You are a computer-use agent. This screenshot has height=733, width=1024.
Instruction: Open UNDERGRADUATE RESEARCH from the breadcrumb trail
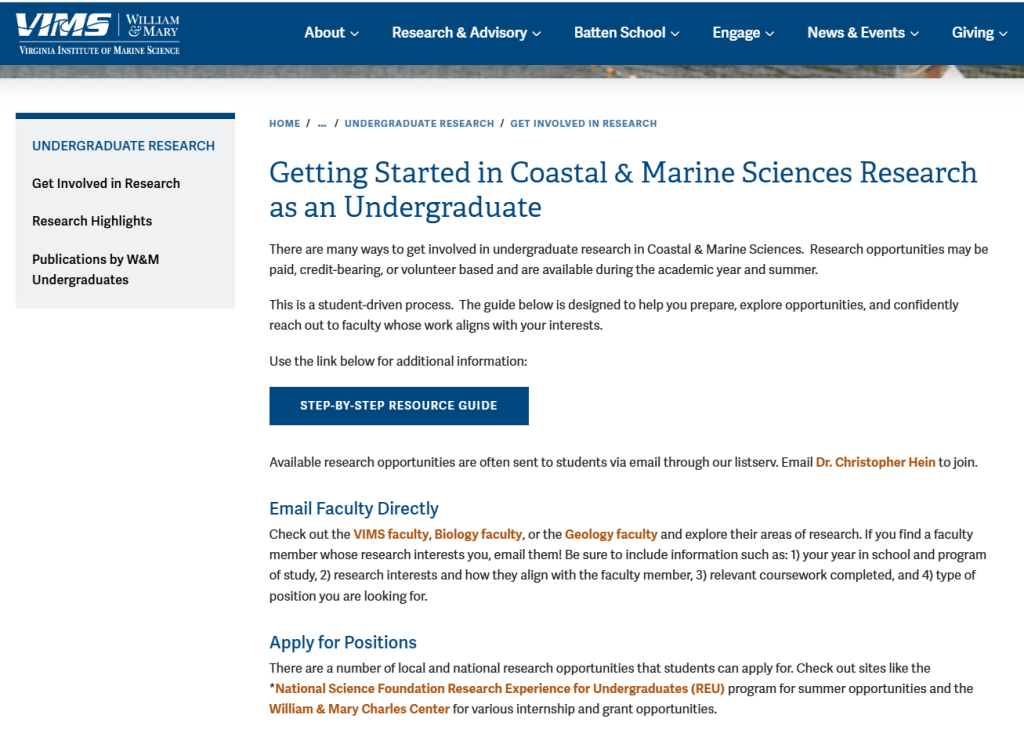[x=419, y=123]
